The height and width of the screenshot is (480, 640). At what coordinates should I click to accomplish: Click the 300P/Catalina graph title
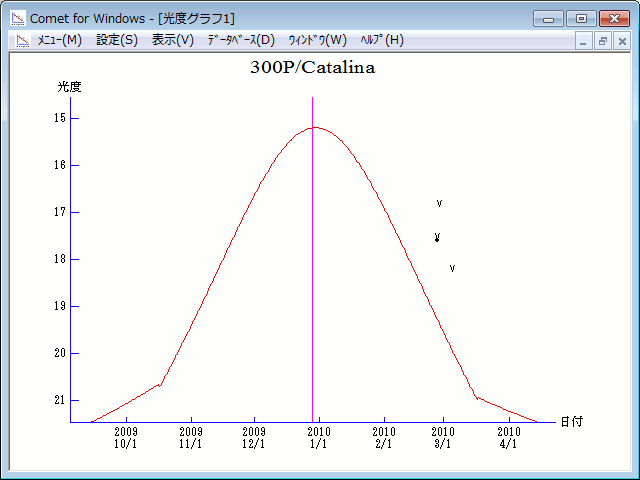[x=312, y=68]
